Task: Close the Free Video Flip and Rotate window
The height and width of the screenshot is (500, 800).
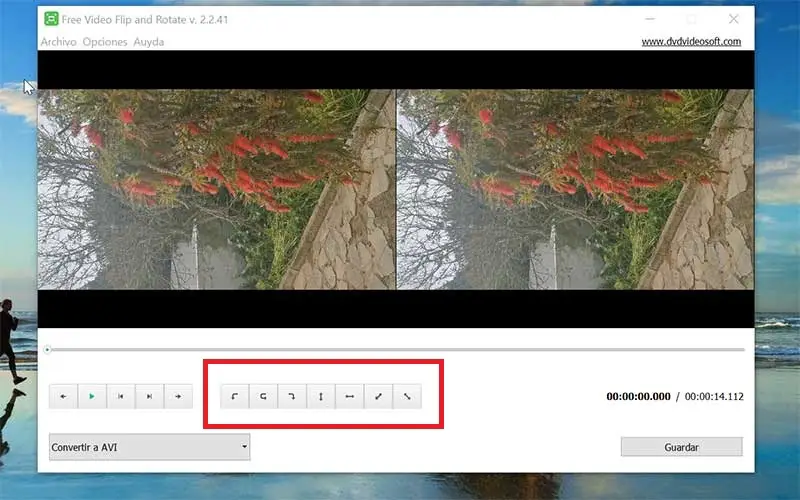Action: 734,19
